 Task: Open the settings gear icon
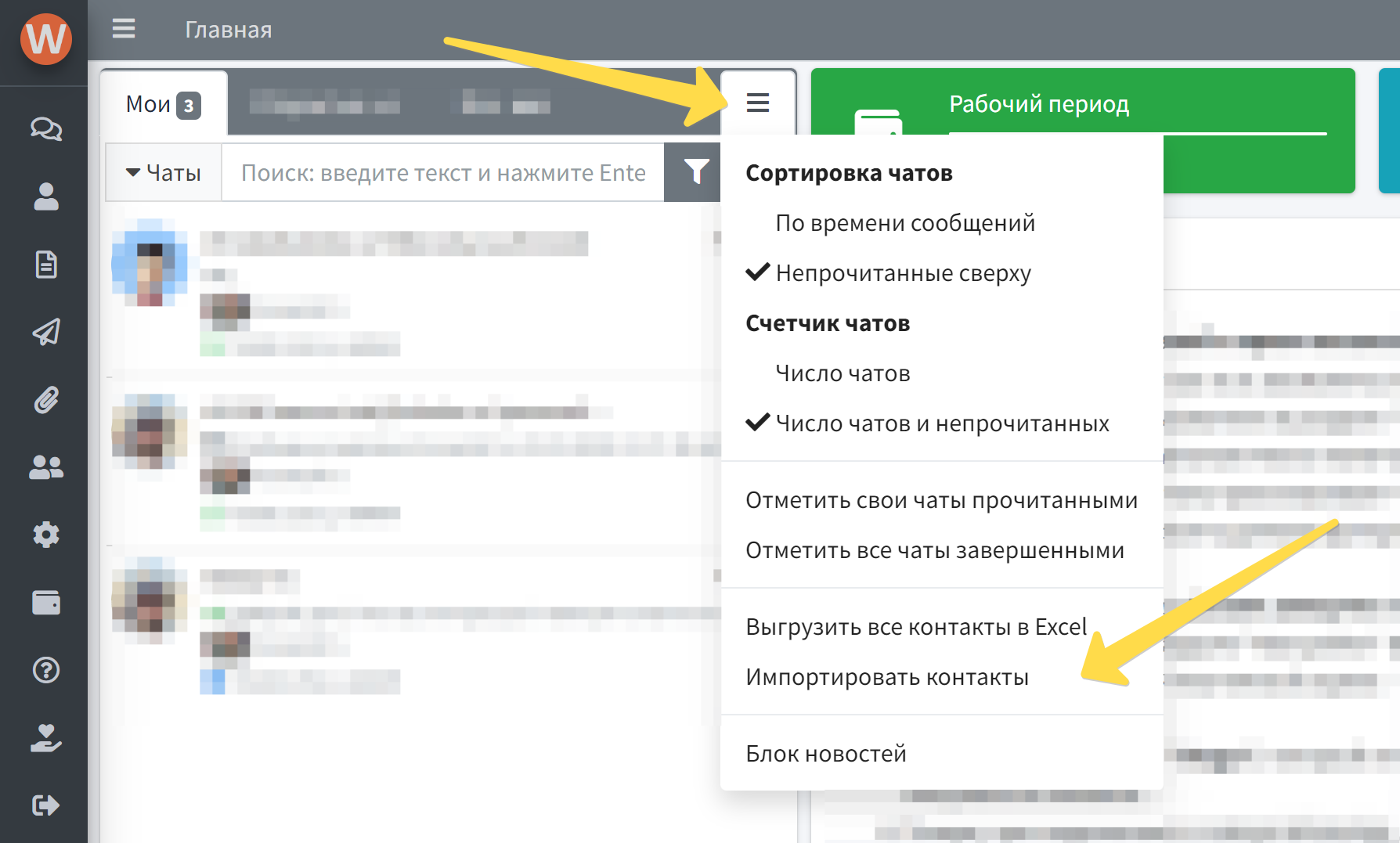click(x=46, y=535)
